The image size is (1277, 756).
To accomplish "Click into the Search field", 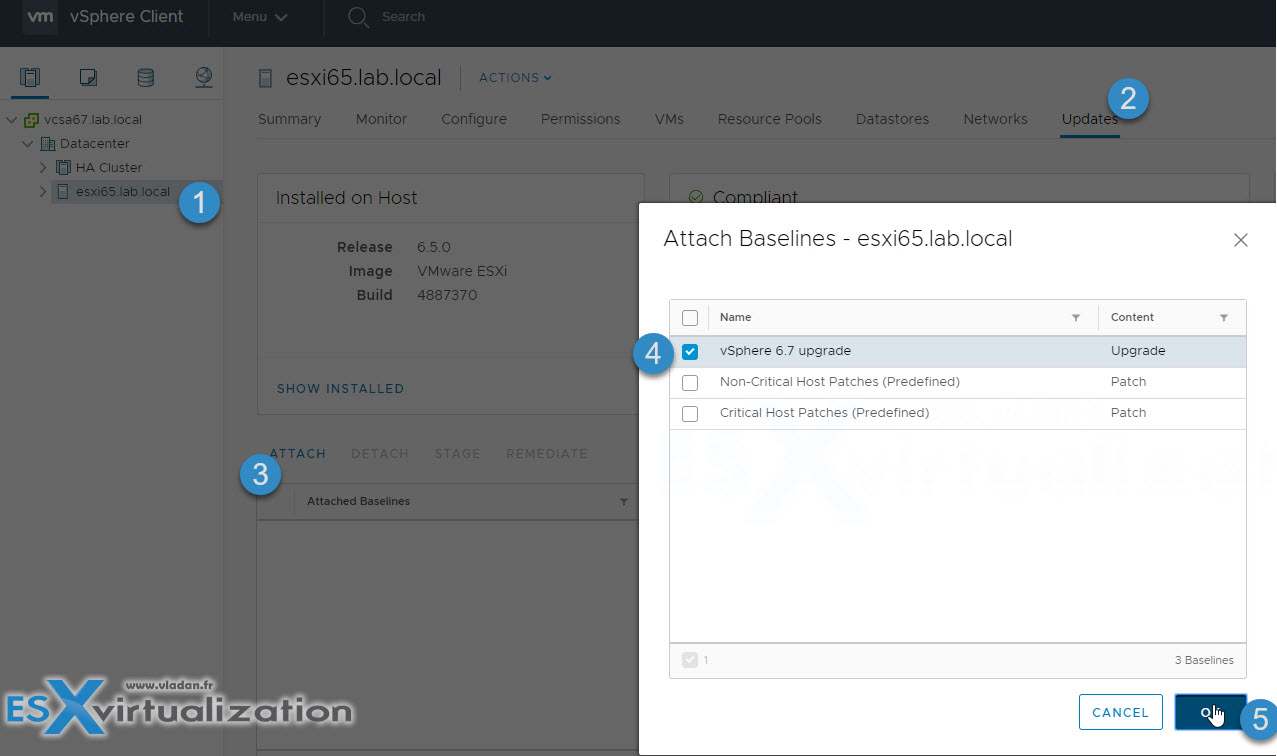I will (x=403, y=17).
